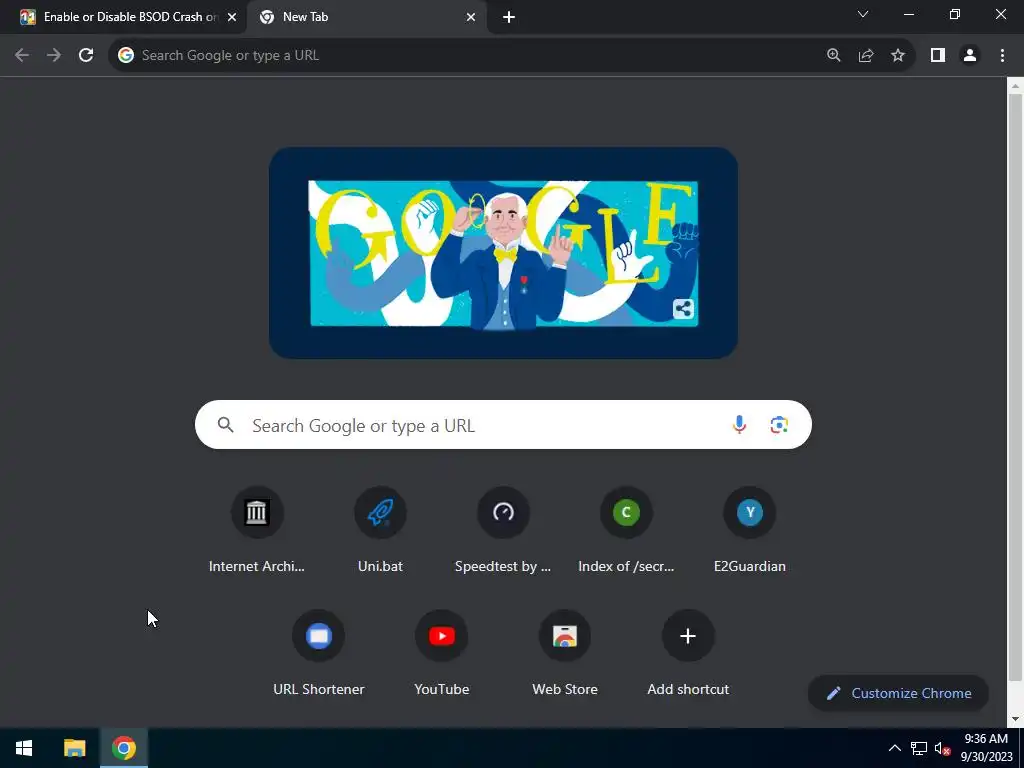Open the taskbar clock and date
The image size is (1024, 768).
(x=986, y=748)
